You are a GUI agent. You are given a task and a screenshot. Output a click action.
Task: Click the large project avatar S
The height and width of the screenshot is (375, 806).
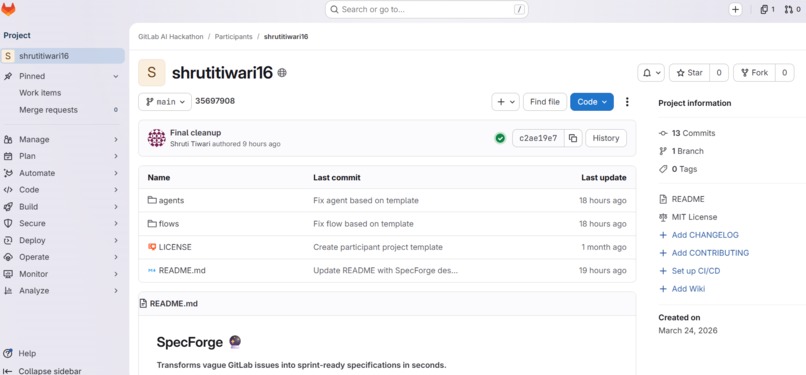(x=152, y=72)
